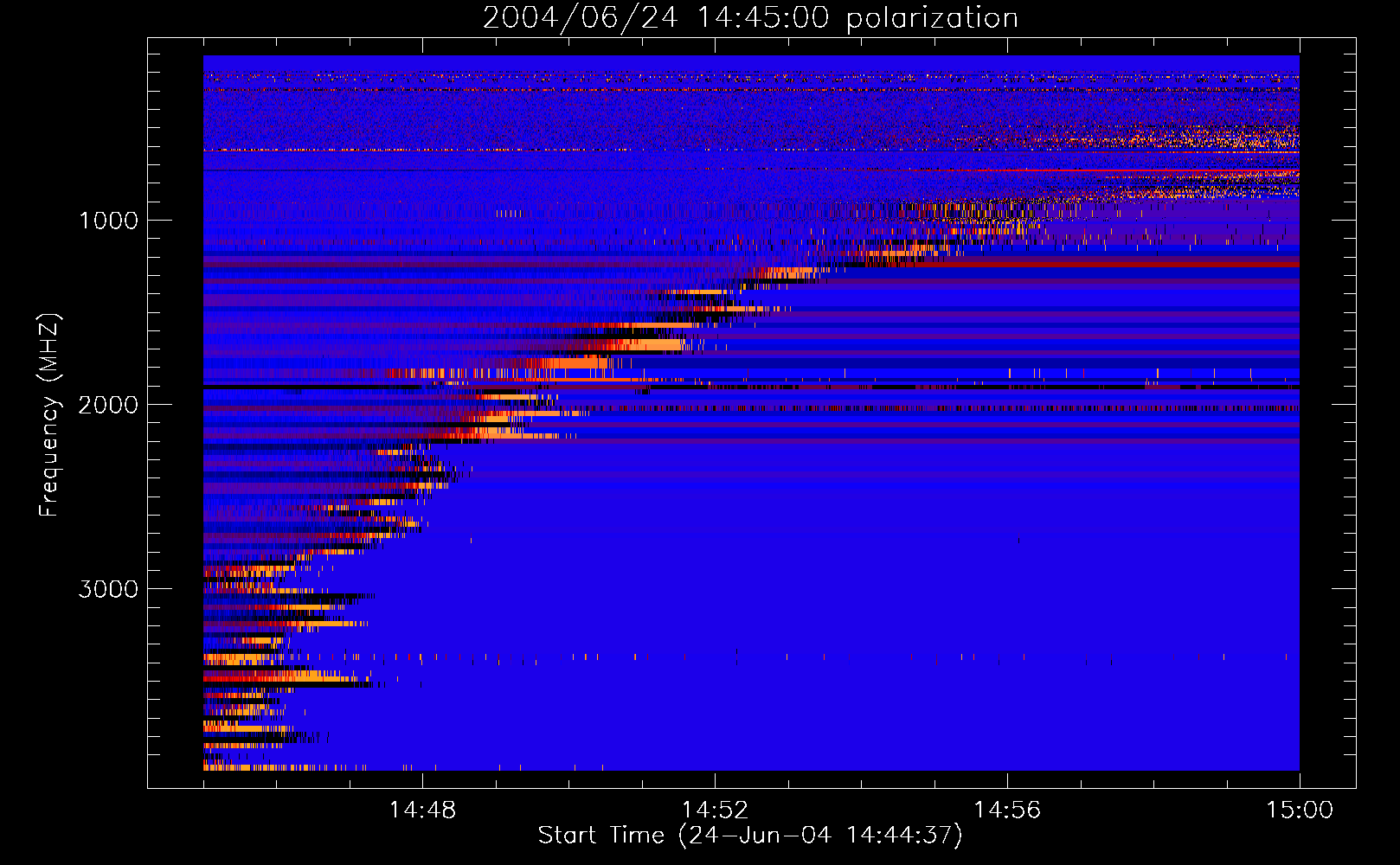Click the 14:52 time tick label

point(715,810)
